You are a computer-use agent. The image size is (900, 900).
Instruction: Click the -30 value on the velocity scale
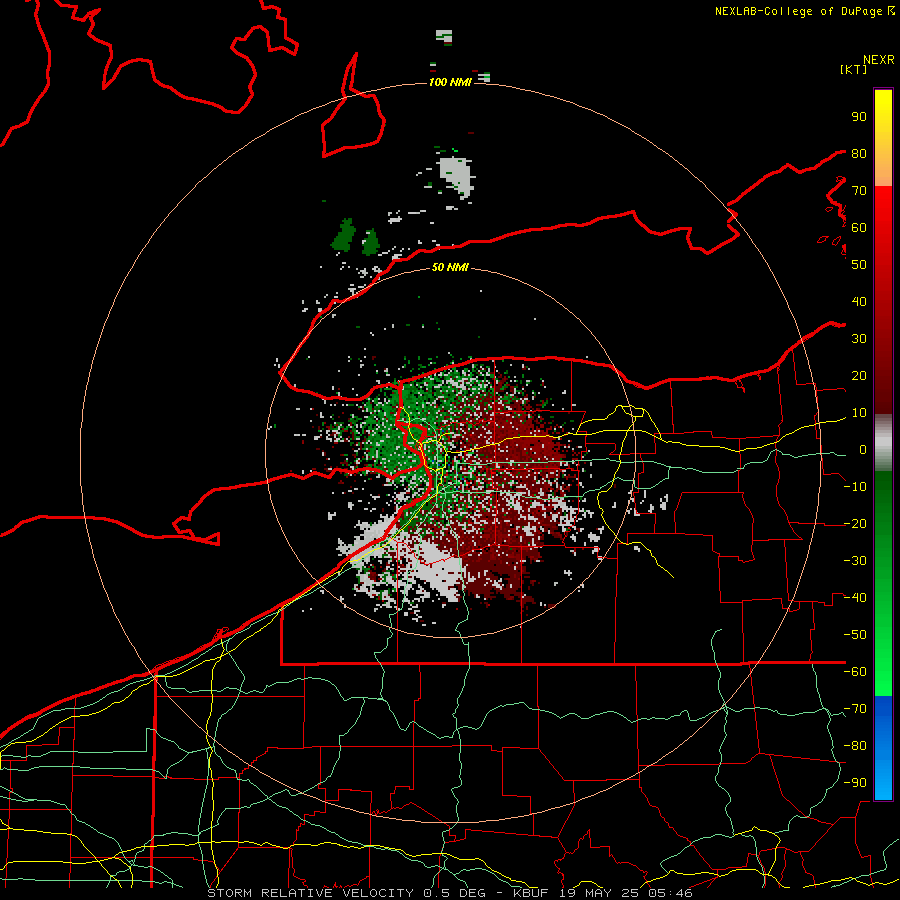855,561
